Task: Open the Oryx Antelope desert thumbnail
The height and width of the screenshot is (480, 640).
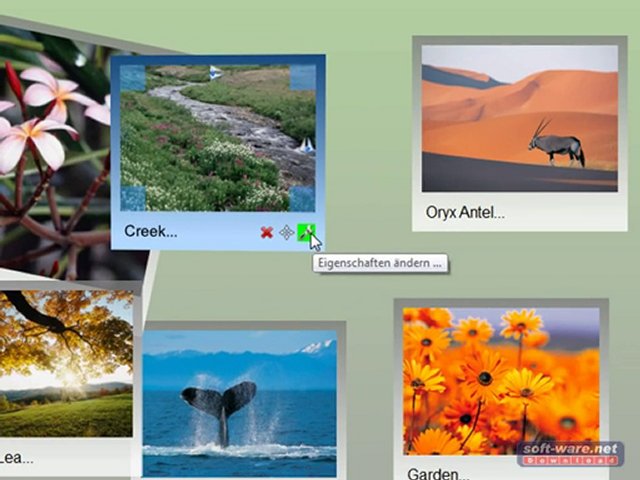Action: 520,118
